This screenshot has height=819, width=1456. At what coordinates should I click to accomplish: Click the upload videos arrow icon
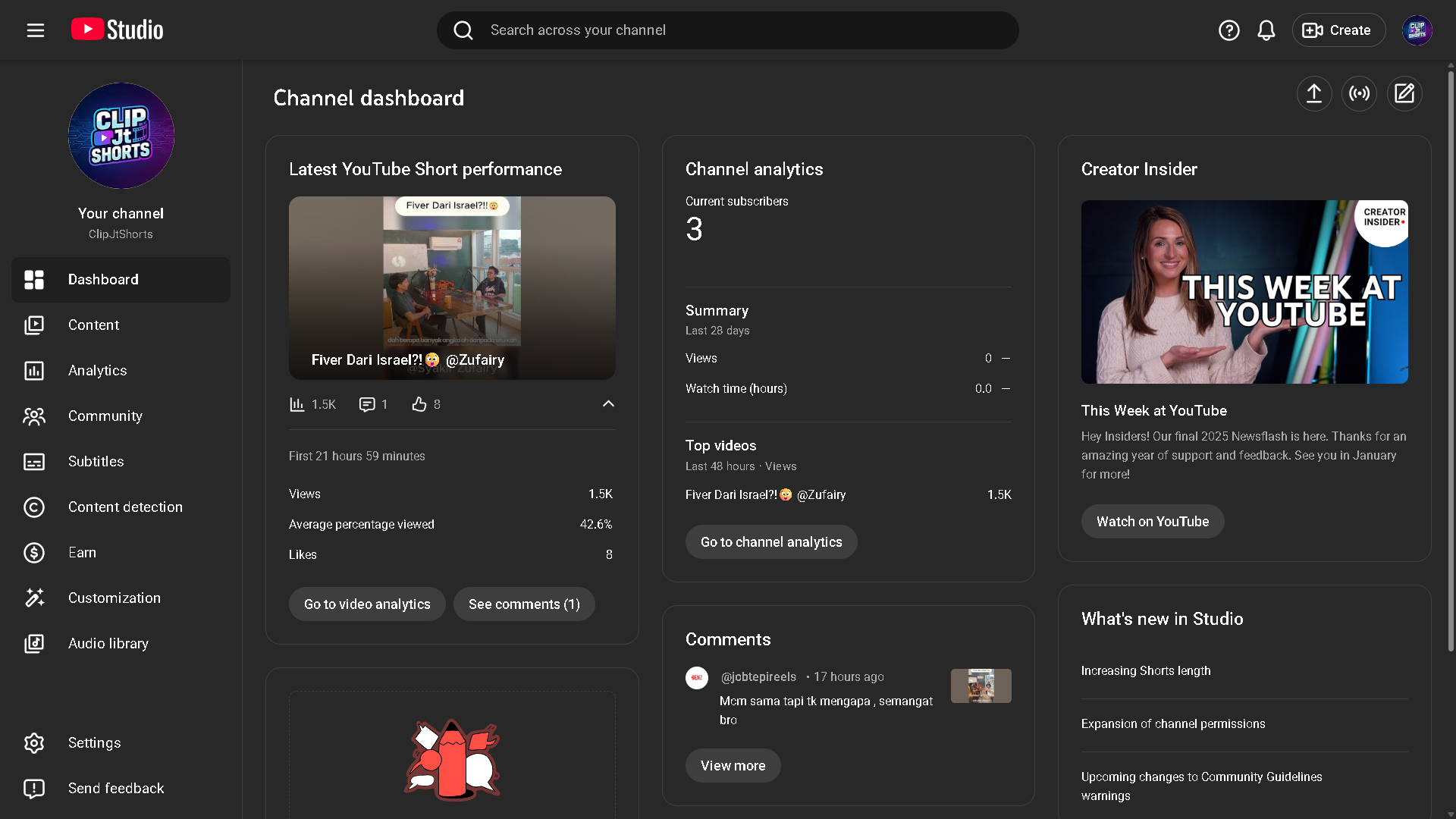click(x=1313, y=94)
